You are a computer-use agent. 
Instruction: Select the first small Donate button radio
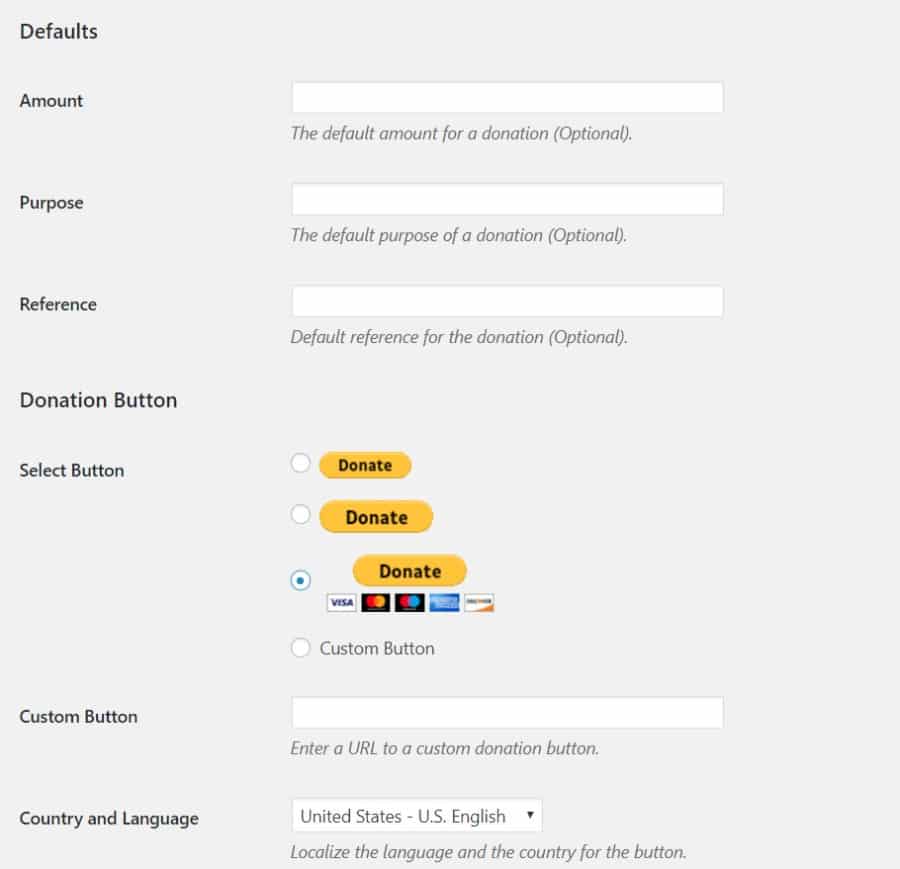click(x=300, y=463)
